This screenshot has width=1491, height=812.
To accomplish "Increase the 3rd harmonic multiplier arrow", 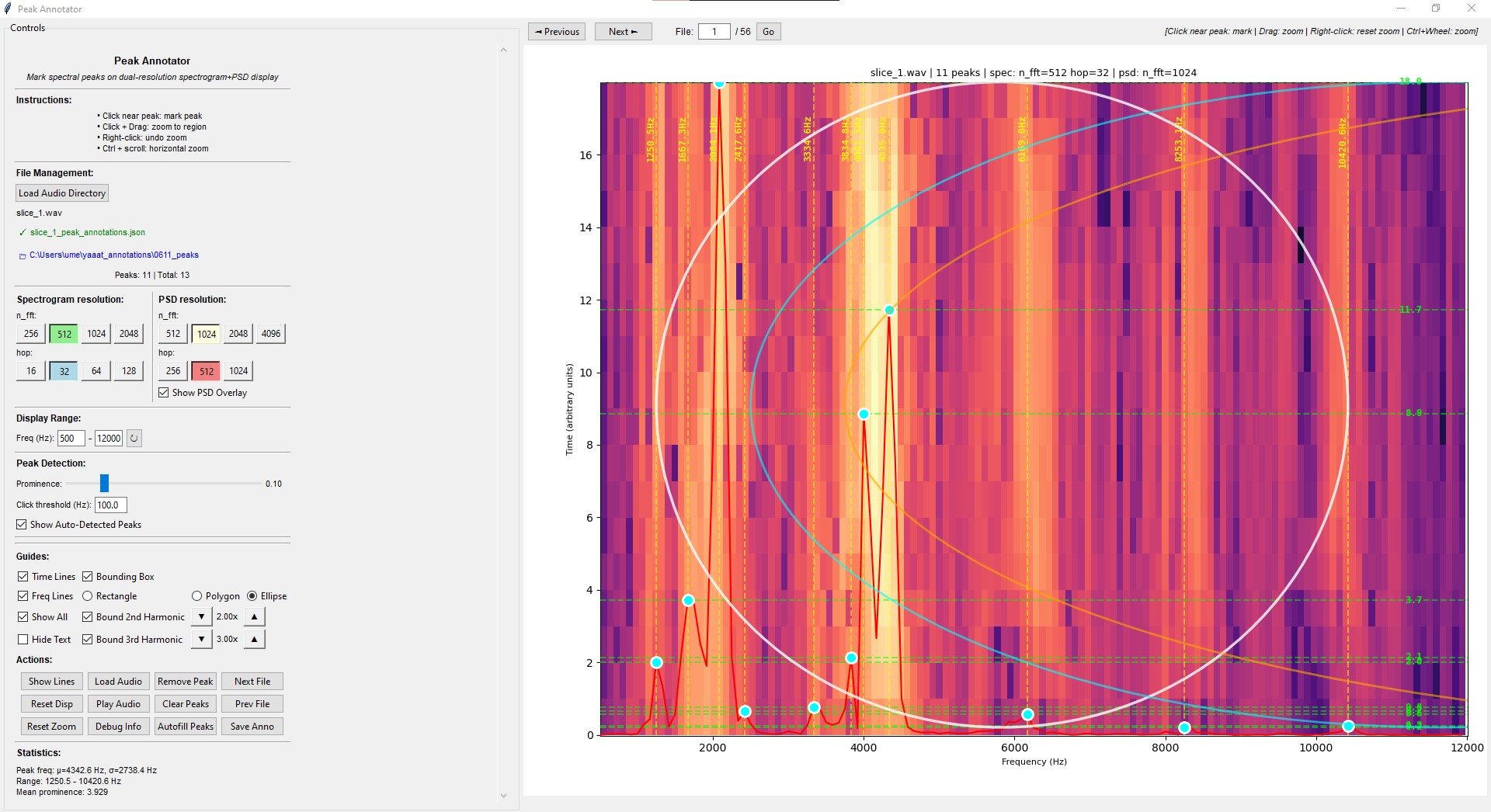I will pyautogui.click(x=254, y=640).
